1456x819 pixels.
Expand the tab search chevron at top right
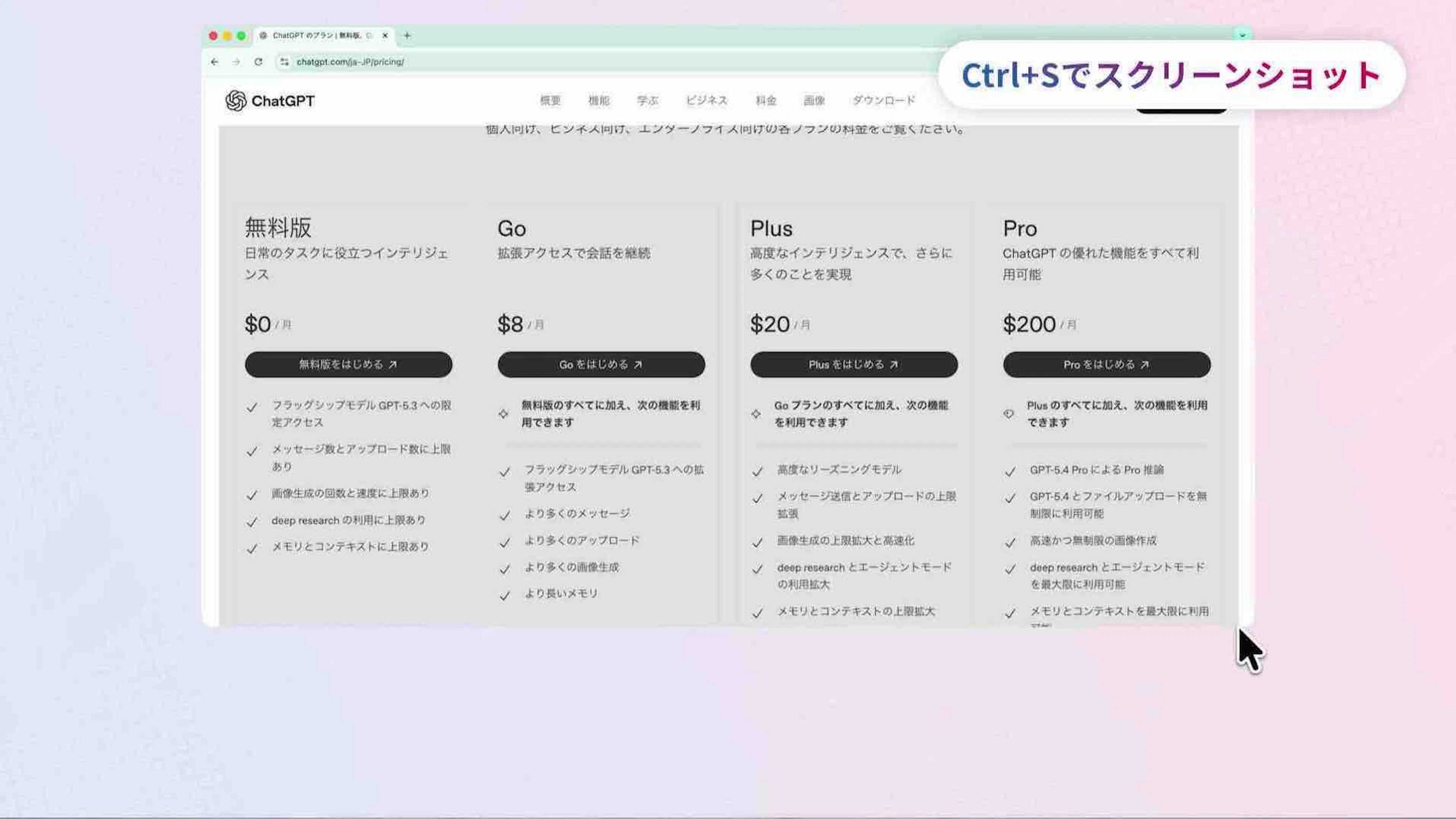tap(1243, 35)
